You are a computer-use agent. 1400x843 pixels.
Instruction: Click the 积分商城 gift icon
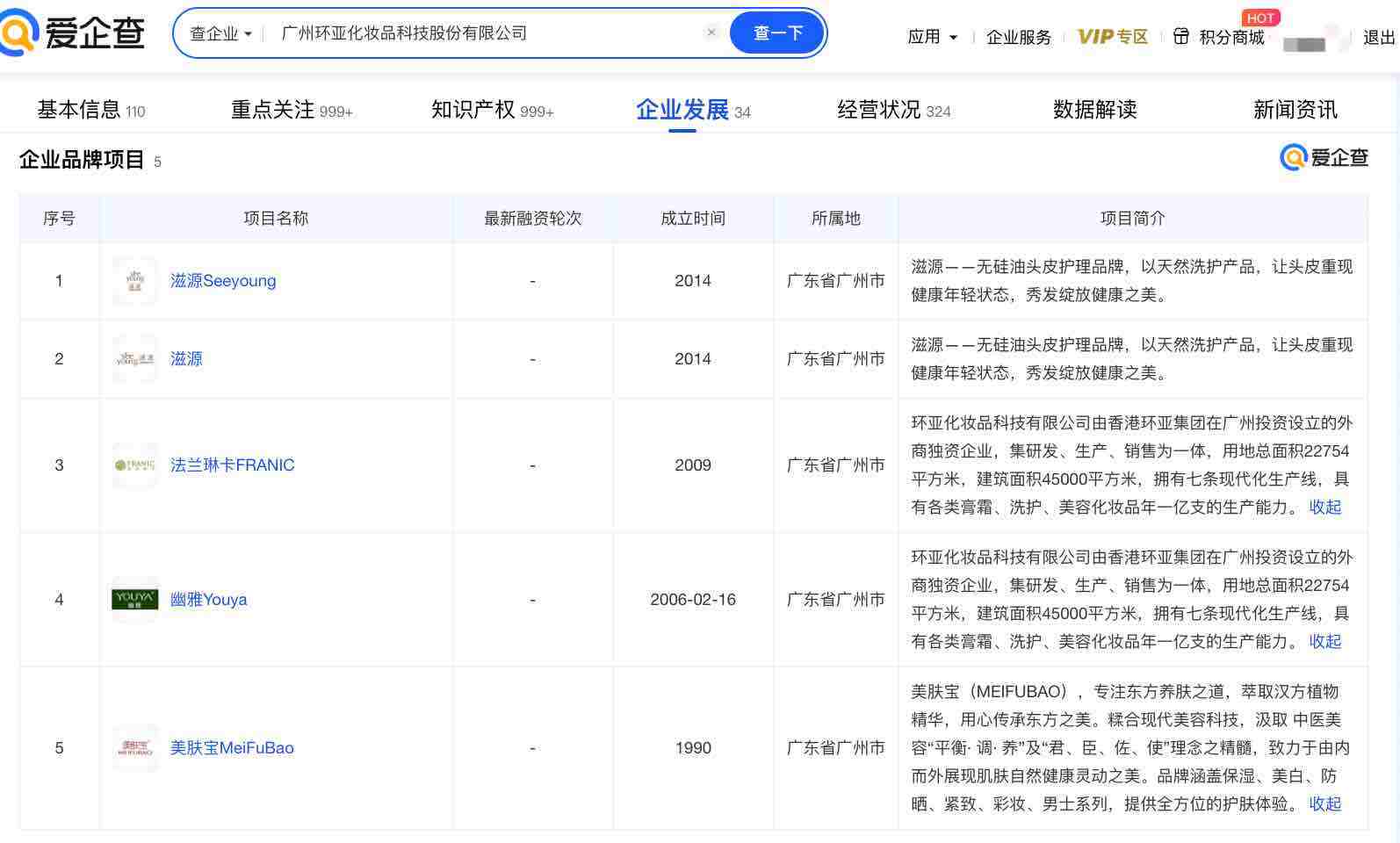tap(1181, 37)
